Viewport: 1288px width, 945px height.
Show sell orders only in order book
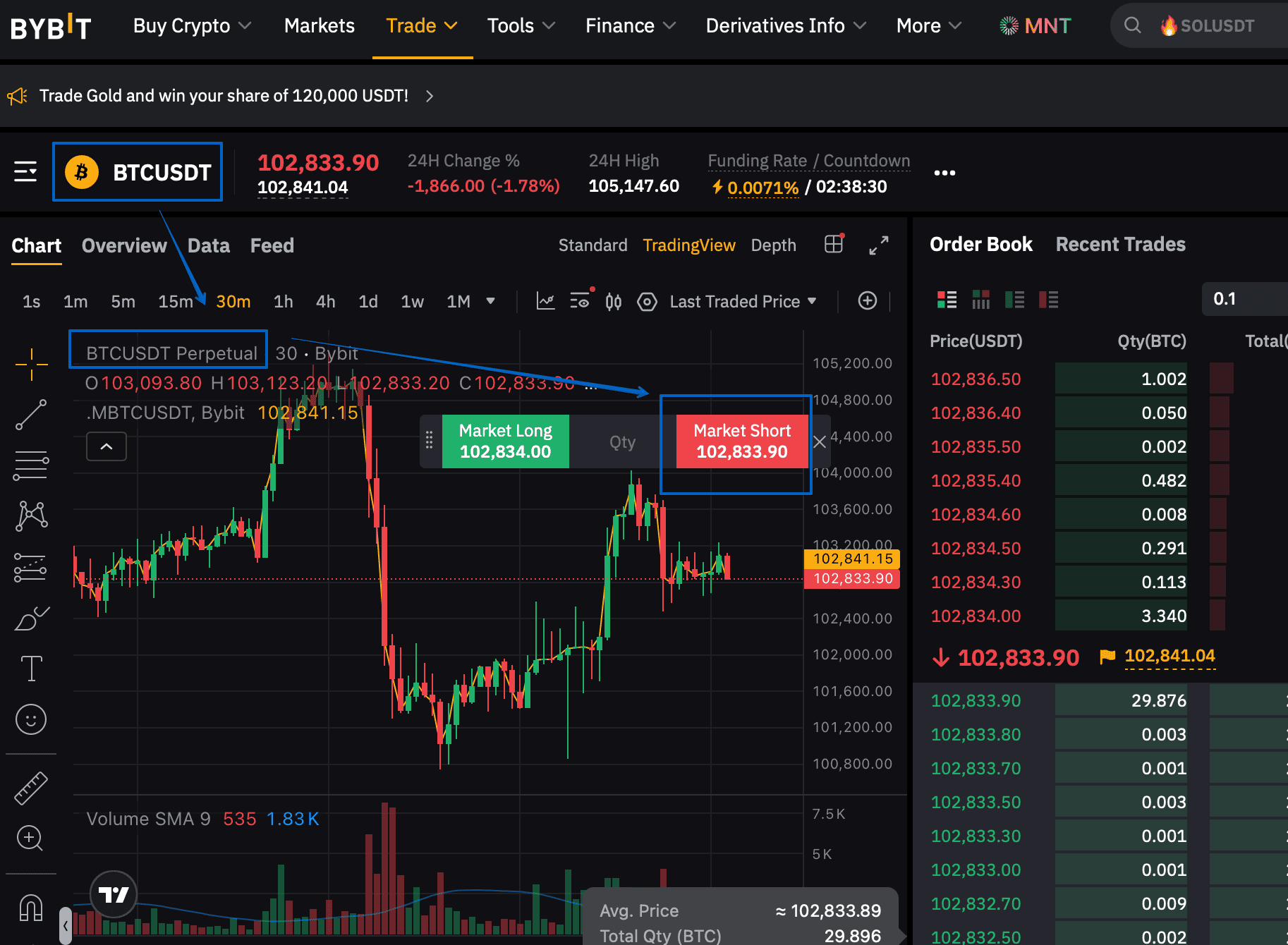1048,300
